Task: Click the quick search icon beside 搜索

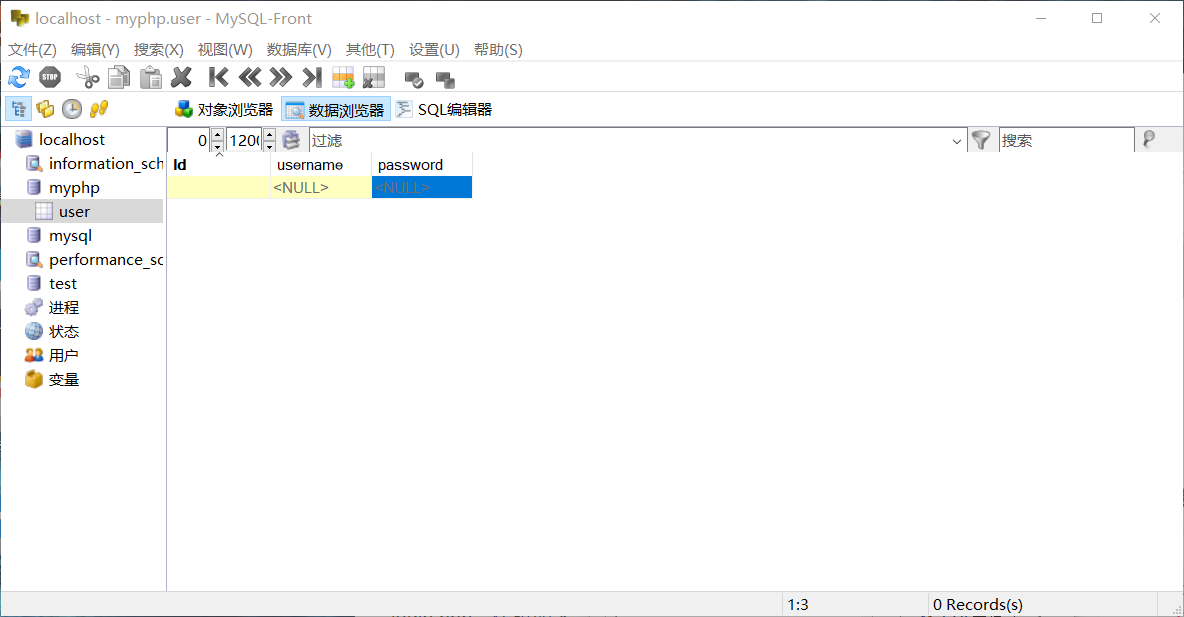Action: pyautogui.click(x=1149, y=140)
